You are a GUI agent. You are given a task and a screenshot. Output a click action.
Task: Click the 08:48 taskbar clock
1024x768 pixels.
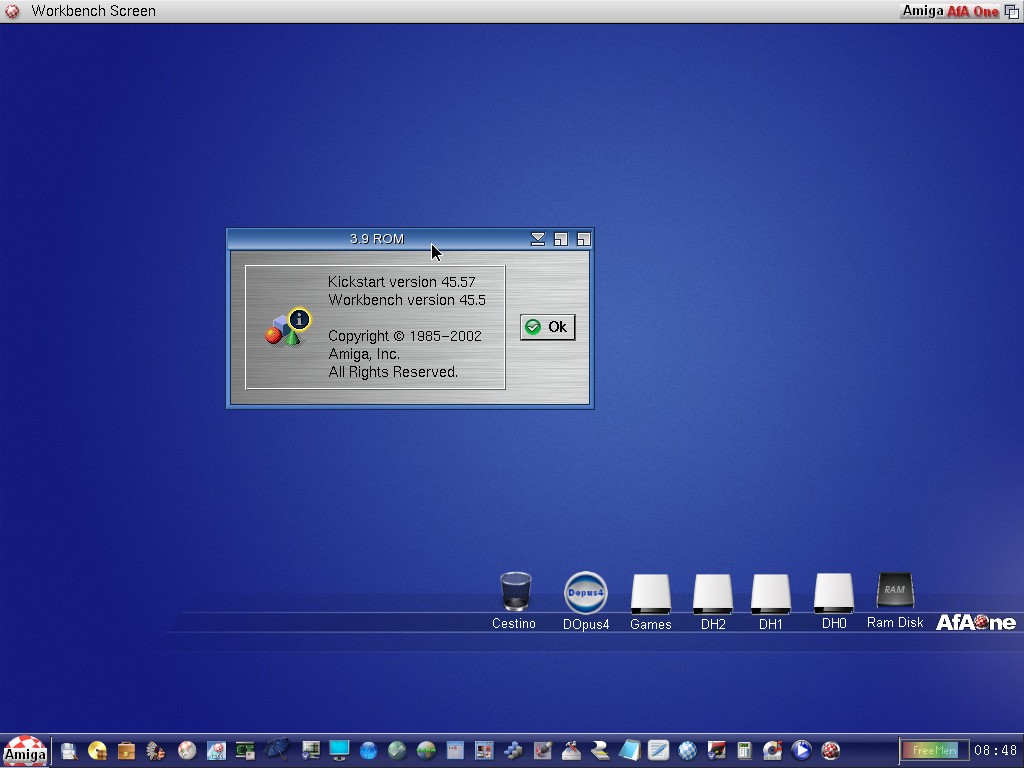pyautogui.click(x=995, y=750)
